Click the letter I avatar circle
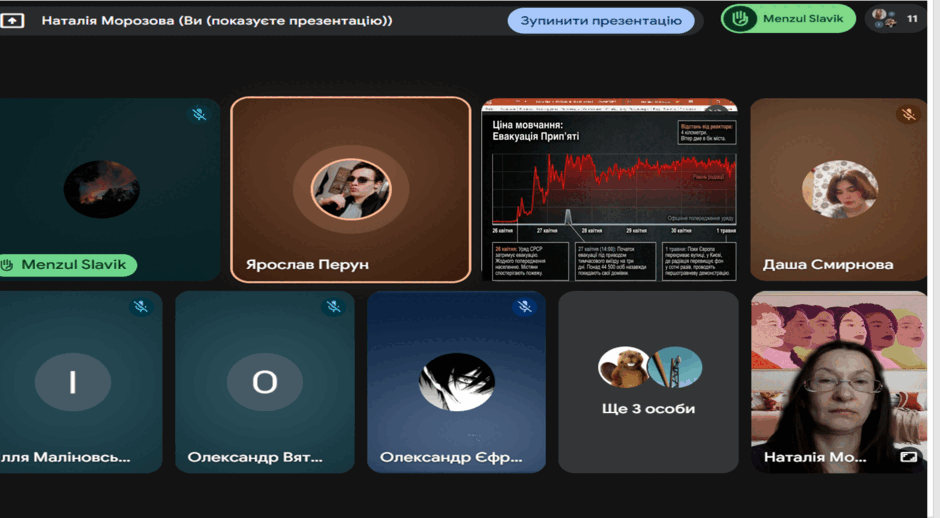This screenshot has height=518, width=940. [x=73, y=382]
